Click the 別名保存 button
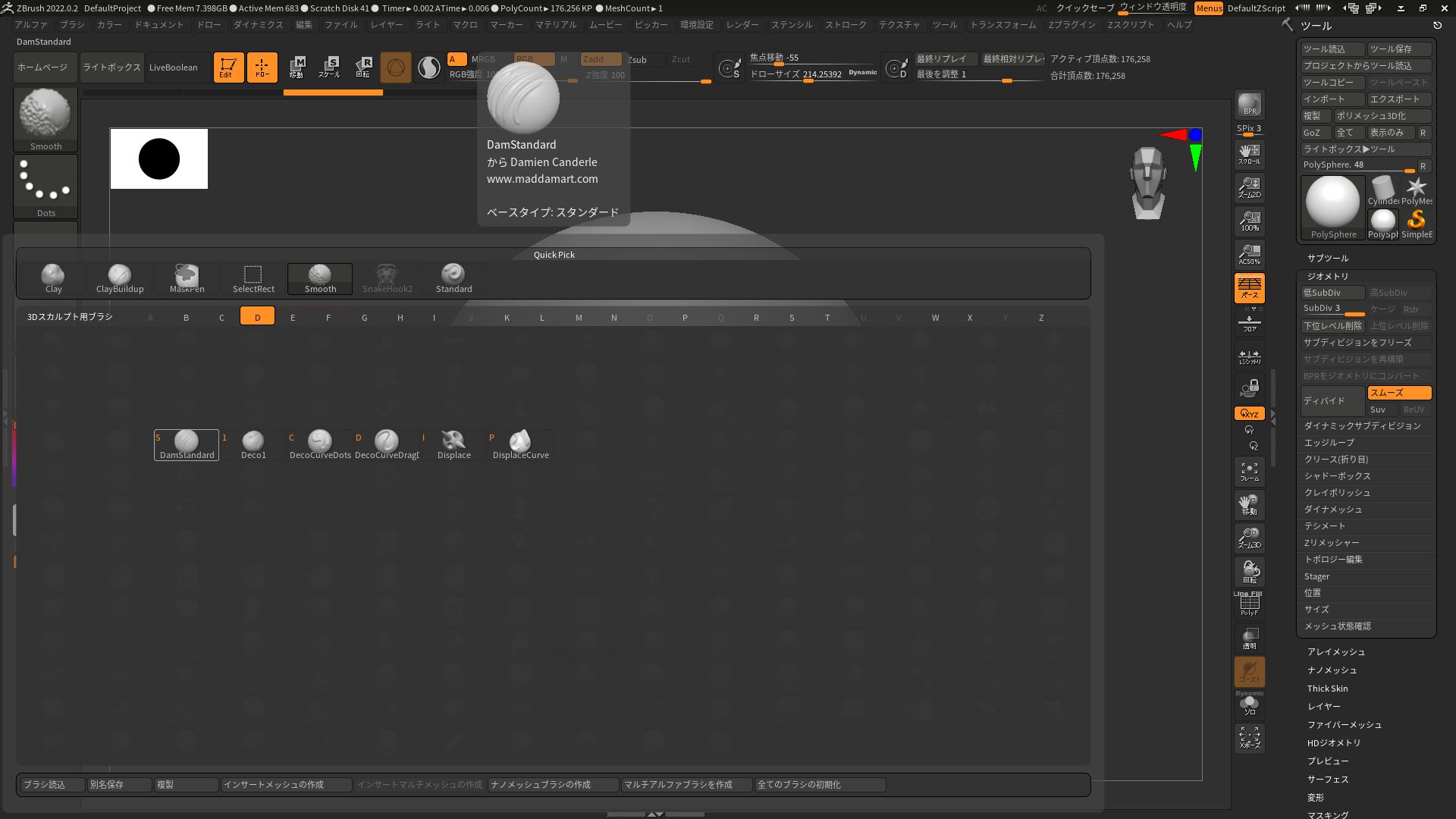Screen dimensions: 1456x819 click(x=118, y=785)
